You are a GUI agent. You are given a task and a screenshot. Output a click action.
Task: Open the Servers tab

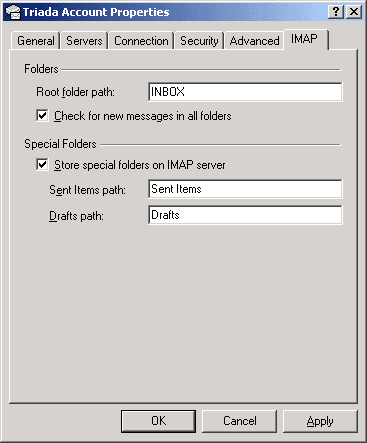point(84,41)
